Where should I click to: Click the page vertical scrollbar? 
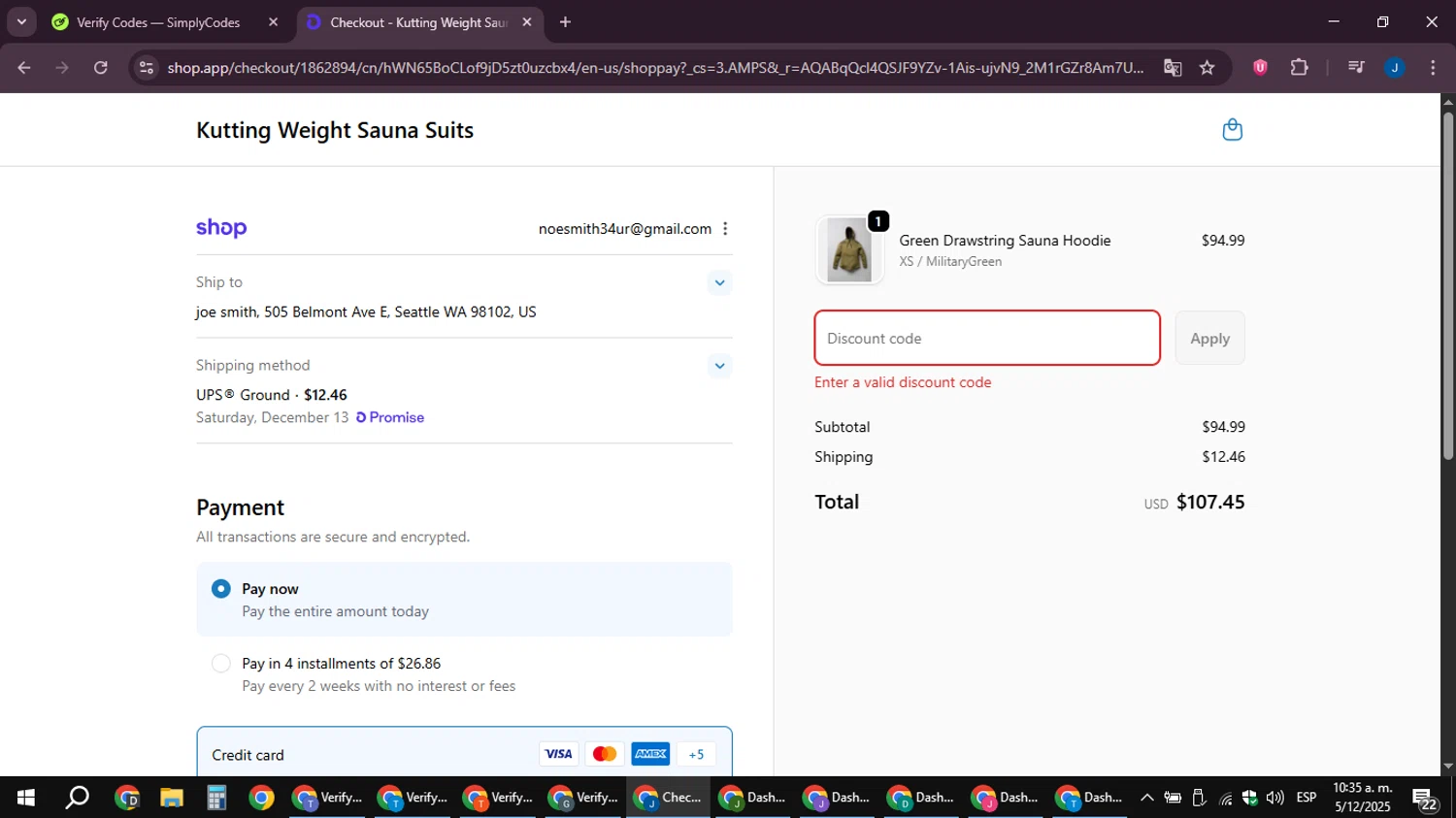[x=1448, y=286]
